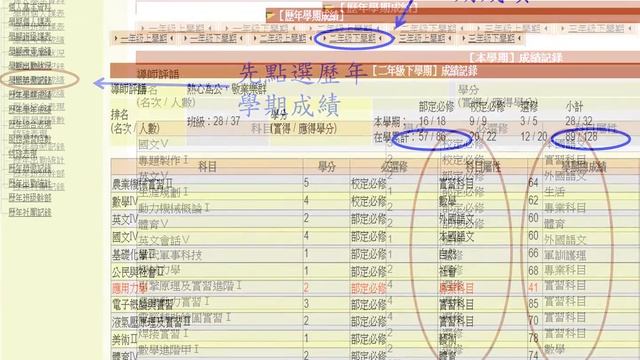Click the 89 / 128 cumulative credits subtotal
This screenshot has height=360, width=640.
pyautogui.click(x=581, y=137)
